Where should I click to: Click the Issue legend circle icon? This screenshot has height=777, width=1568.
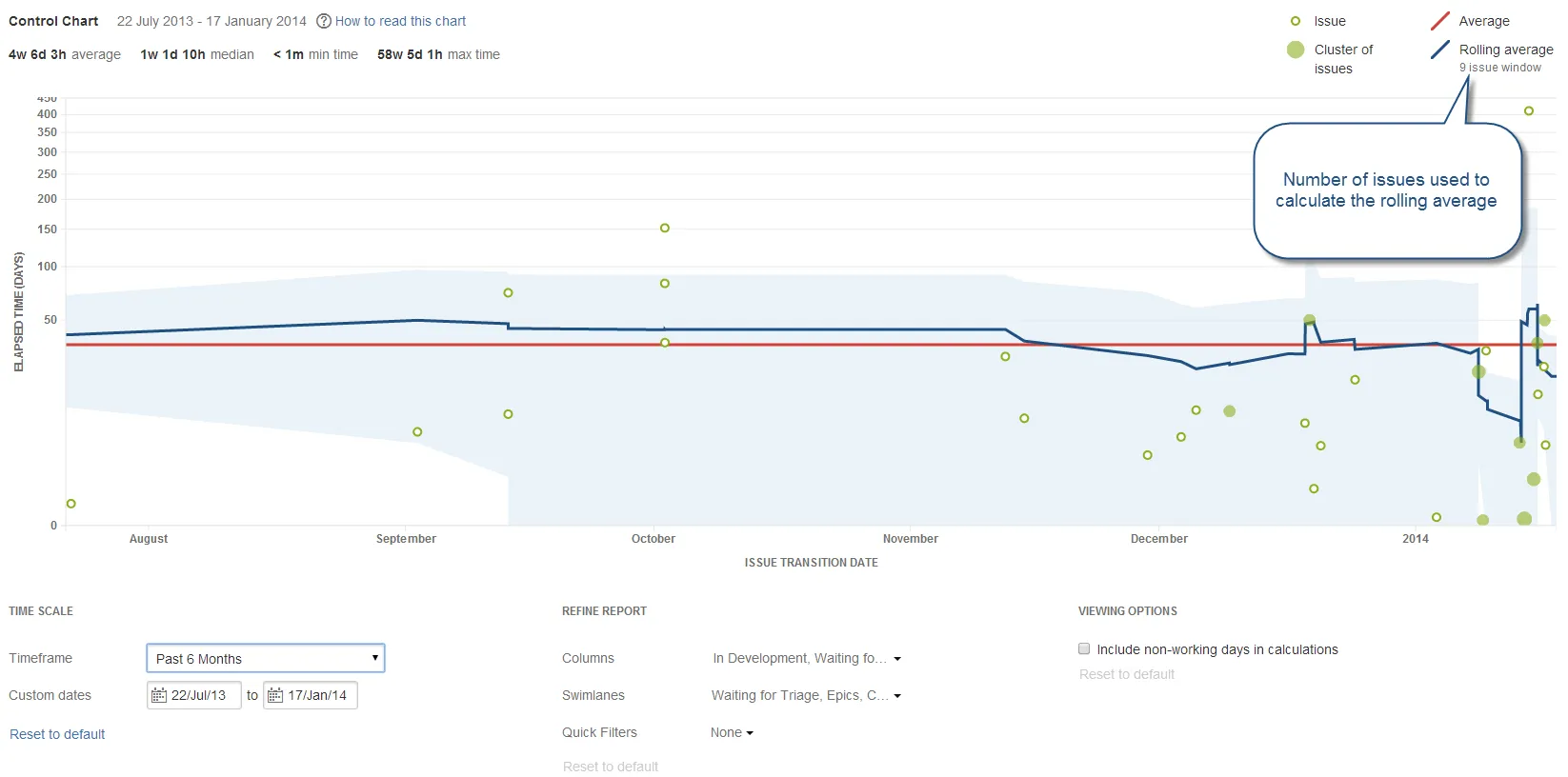tap(1296, 21)
